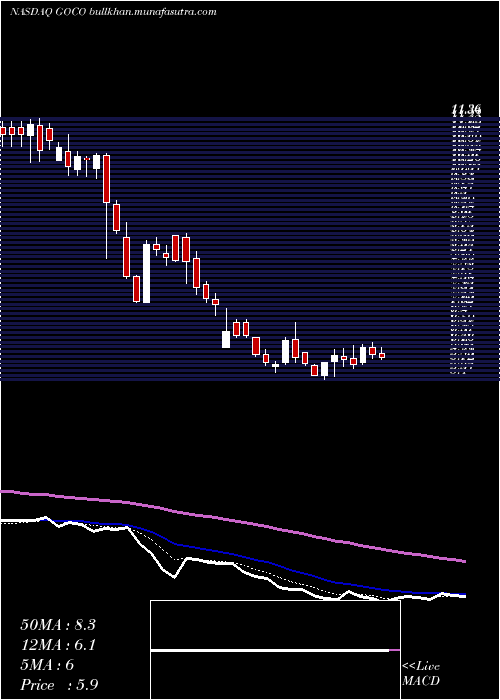The image size is (500, 700).
Task: Click the purple 50MA moving average line
Action: click(x=232, y=520)
